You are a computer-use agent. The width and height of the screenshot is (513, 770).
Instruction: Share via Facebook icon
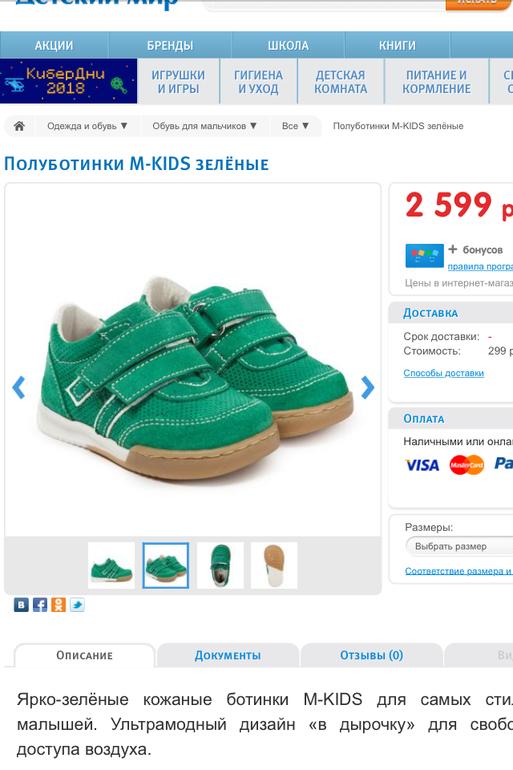click(40, 605)
